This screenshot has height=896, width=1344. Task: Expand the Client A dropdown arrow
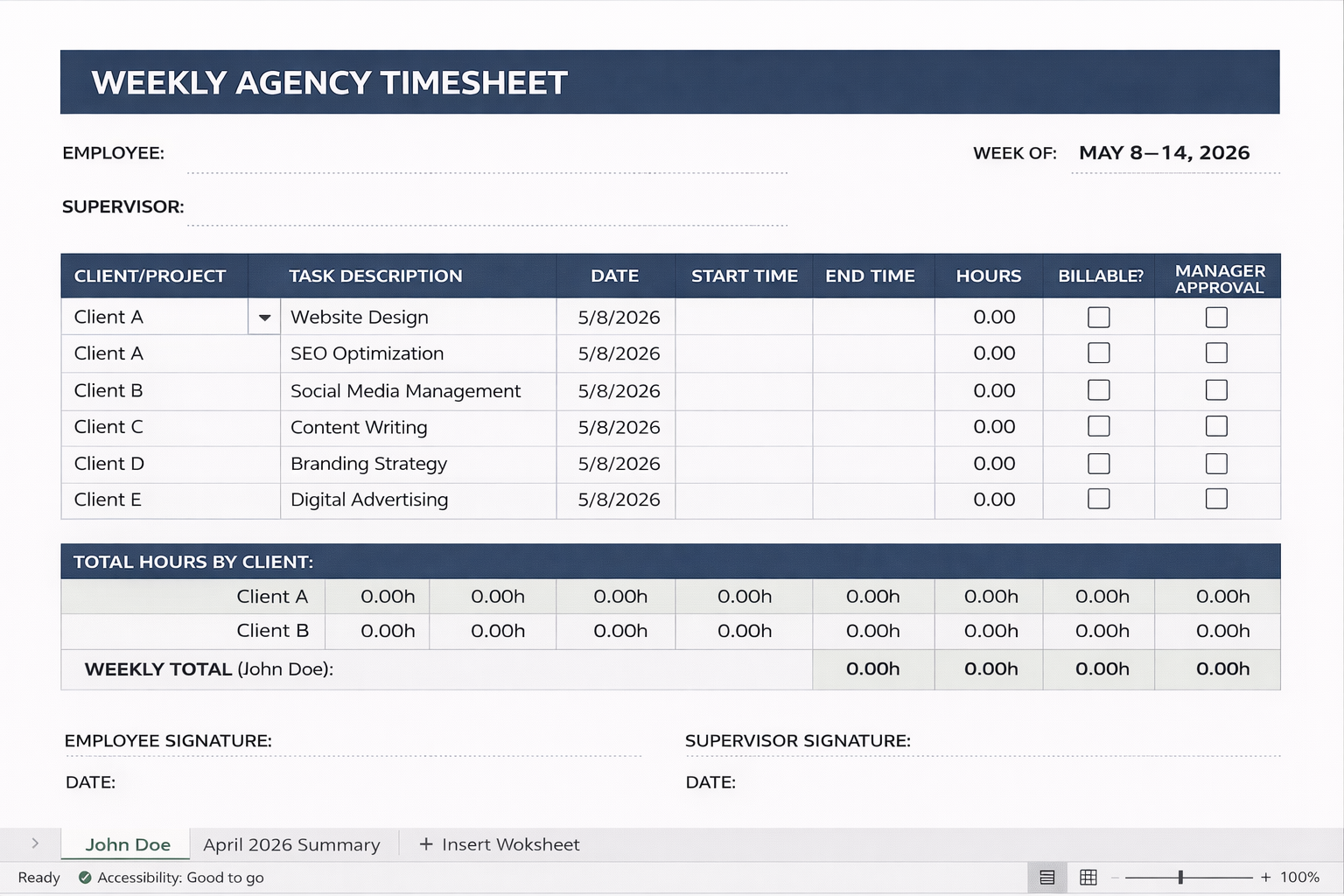click(264, 318)
